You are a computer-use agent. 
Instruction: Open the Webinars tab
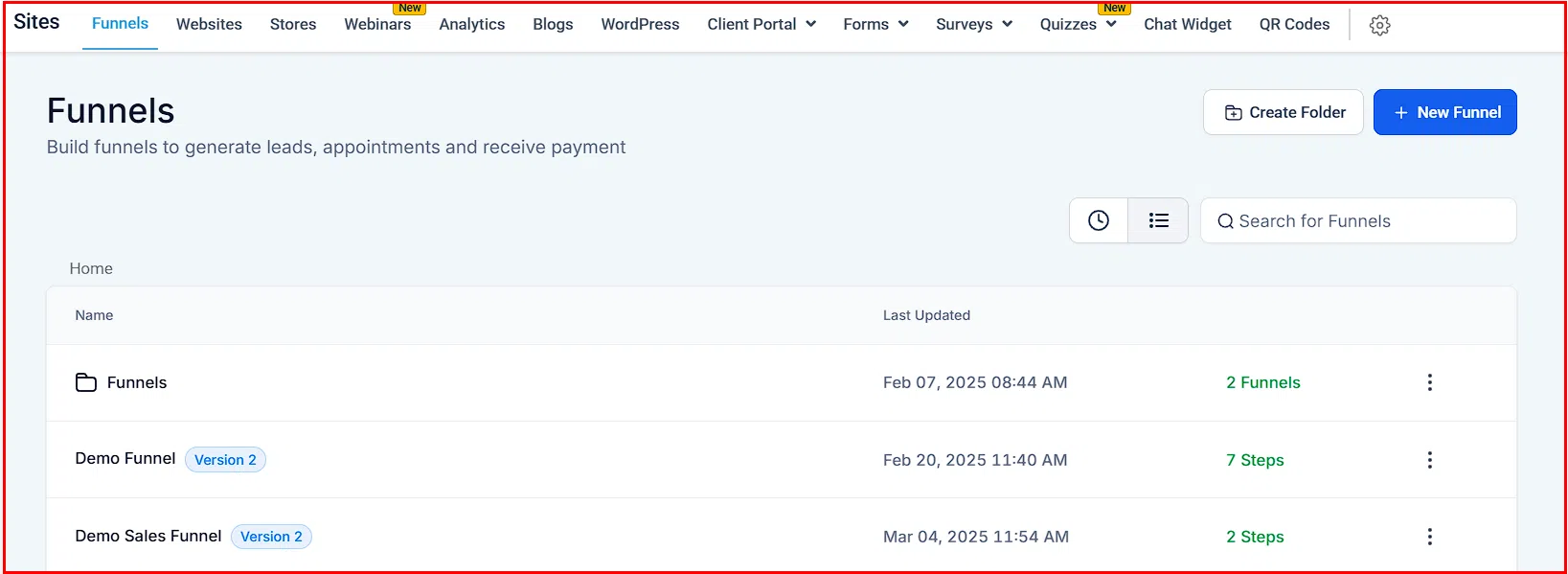(x=377, y=24)
